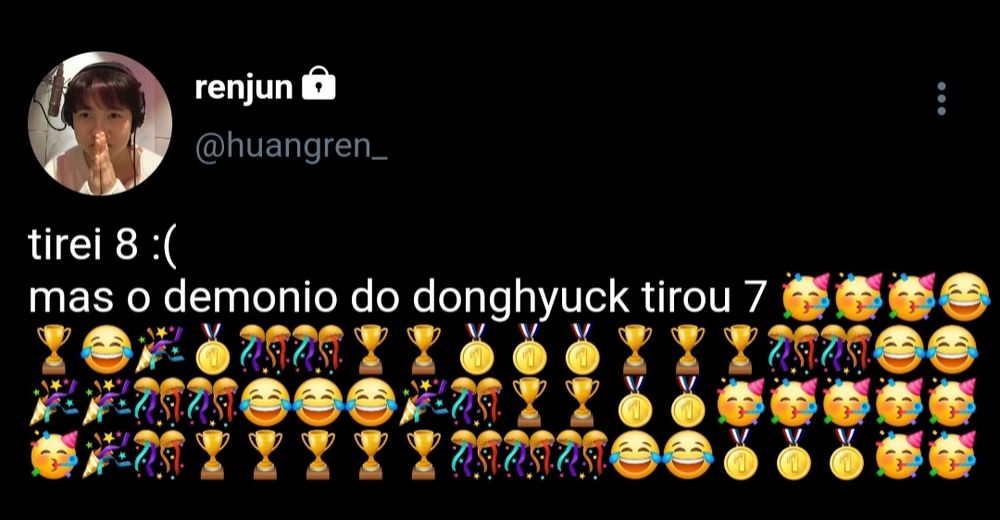Viewport: 1000px width, 520px height.
Task: Click the display name renjun
Action: (243, 87)
